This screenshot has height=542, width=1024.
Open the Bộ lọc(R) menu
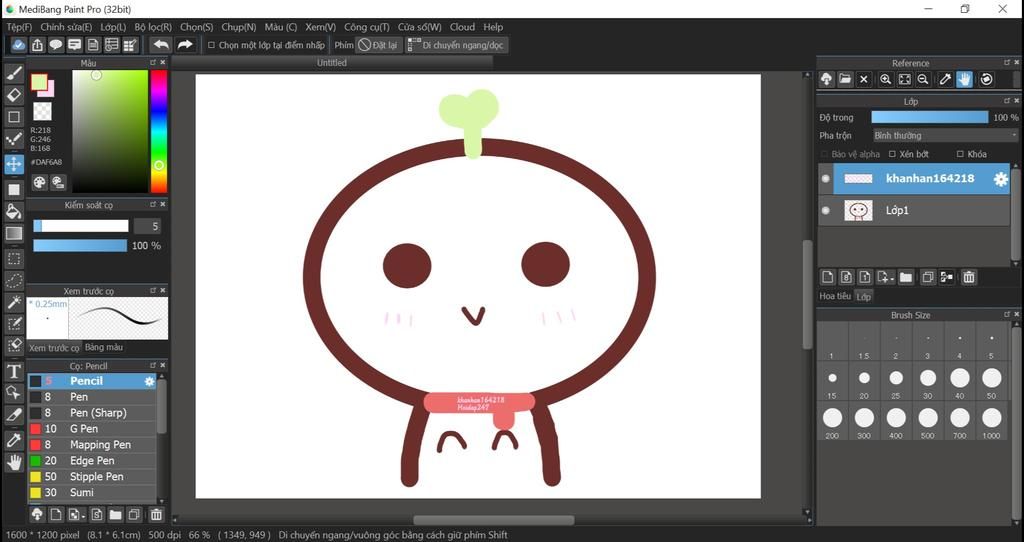click(153, 27)
